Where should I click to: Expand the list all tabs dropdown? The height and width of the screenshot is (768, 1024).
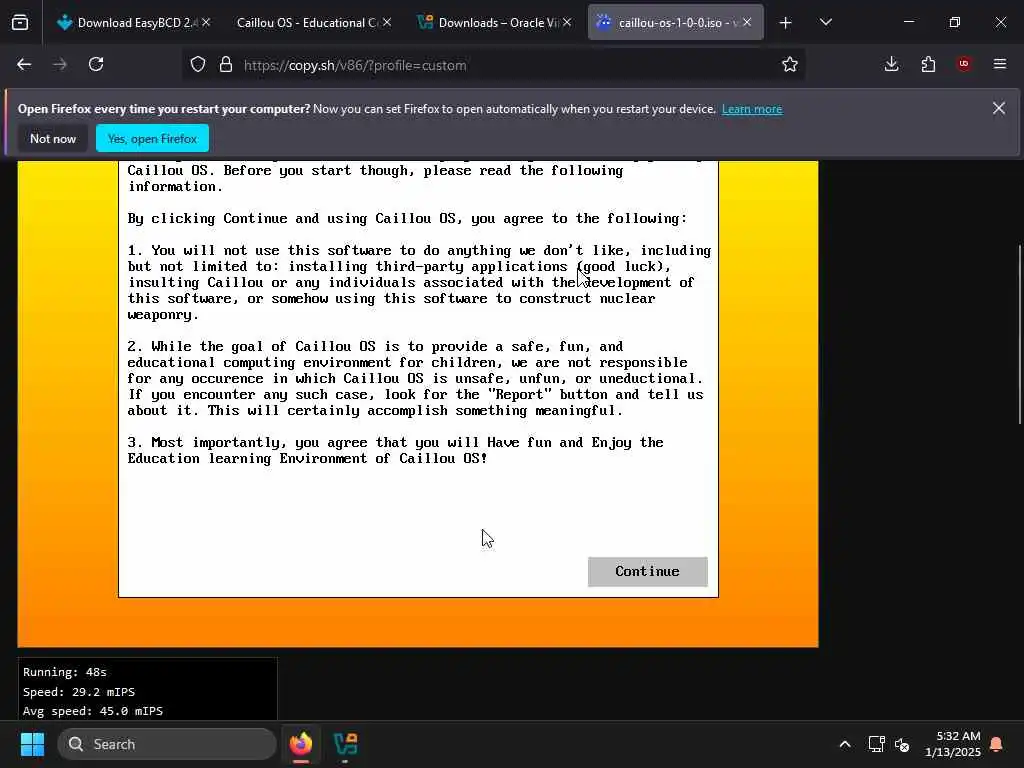[825, 23]
